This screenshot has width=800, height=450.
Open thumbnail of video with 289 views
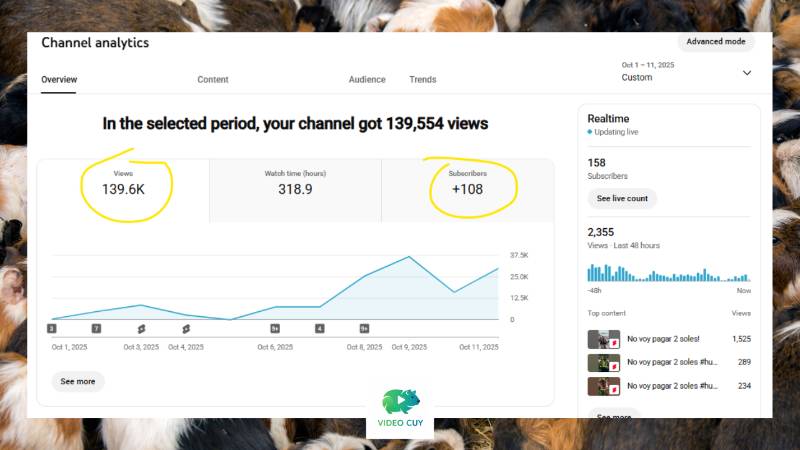[x=603, y=363]
